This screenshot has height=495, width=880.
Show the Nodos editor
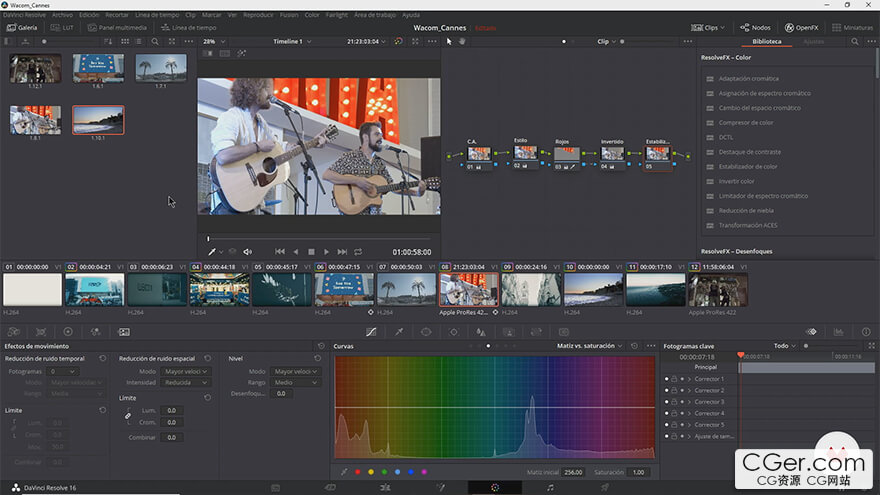[x=758, y=28]
